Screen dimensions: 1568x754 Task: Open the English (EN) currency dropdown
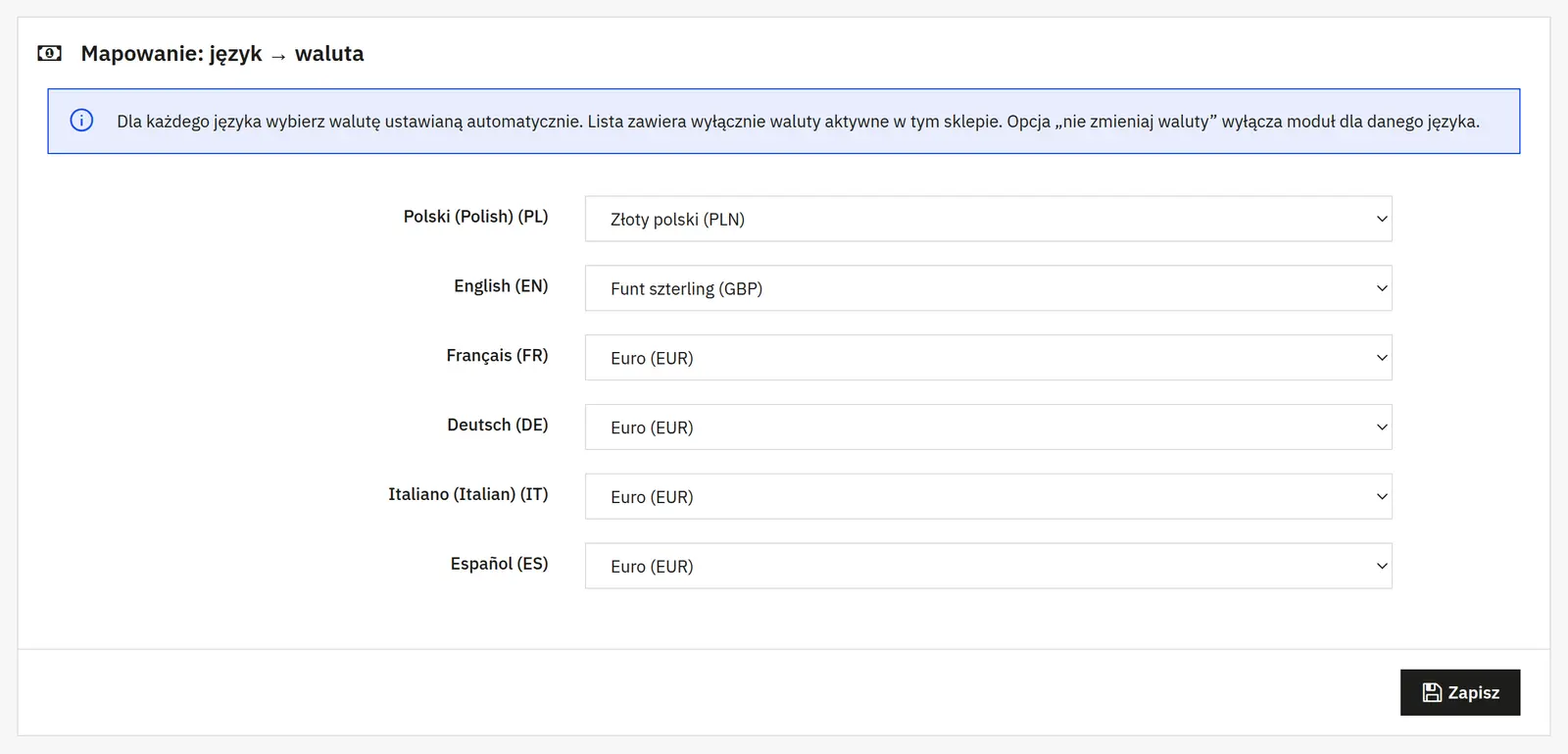click(988, 288)
